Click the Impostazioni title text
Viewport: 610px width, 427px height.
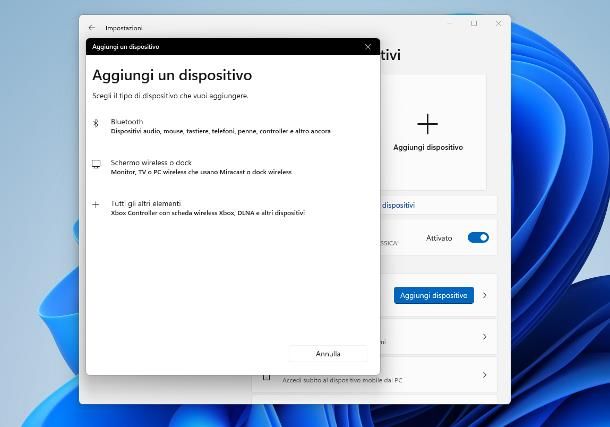coord(123,28)
